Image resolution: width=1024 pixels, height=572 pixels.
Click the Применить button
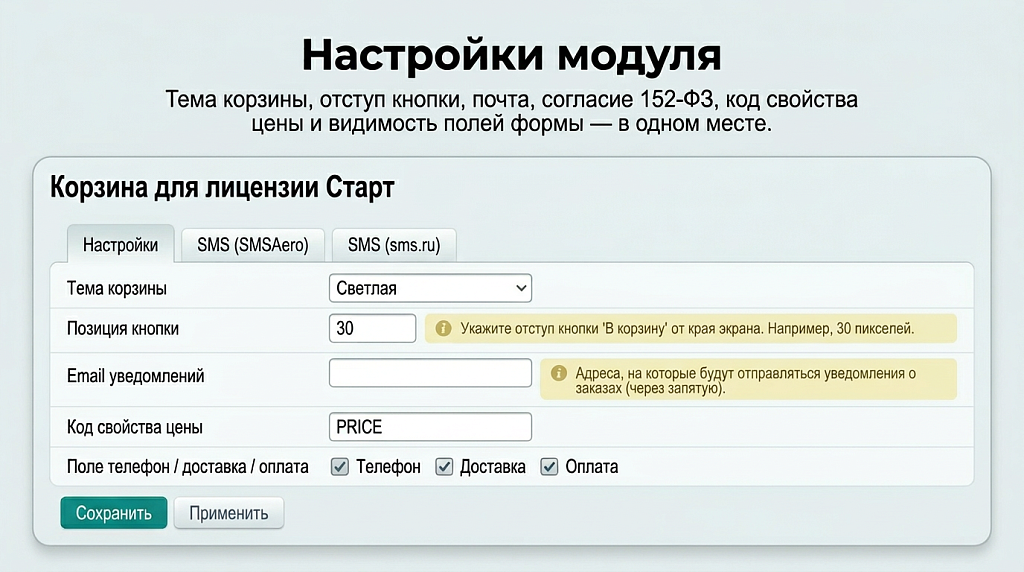point(229,513)
